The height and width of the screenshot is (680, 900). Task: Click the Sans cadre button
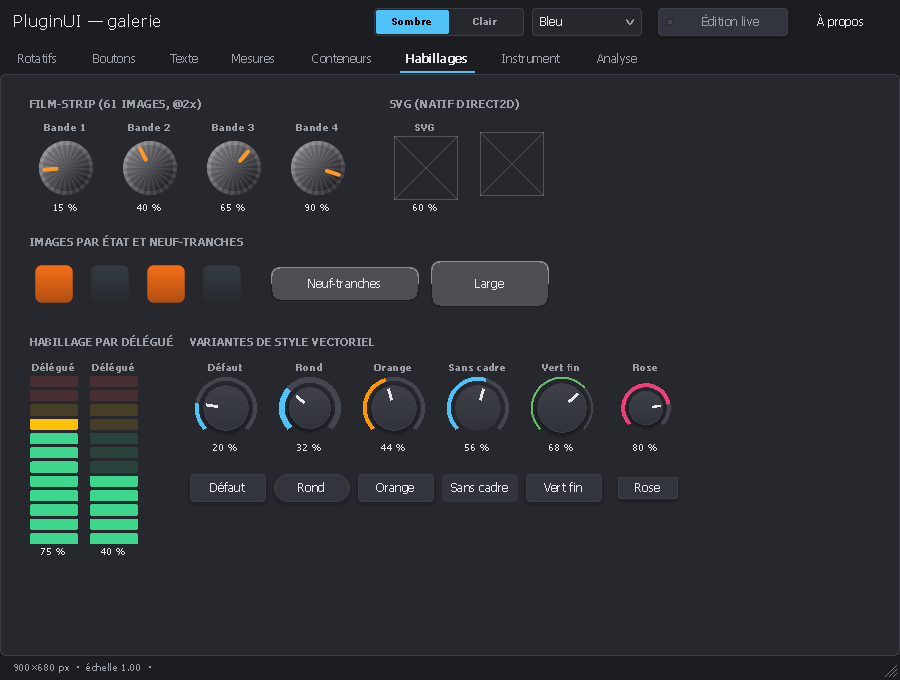479,488
